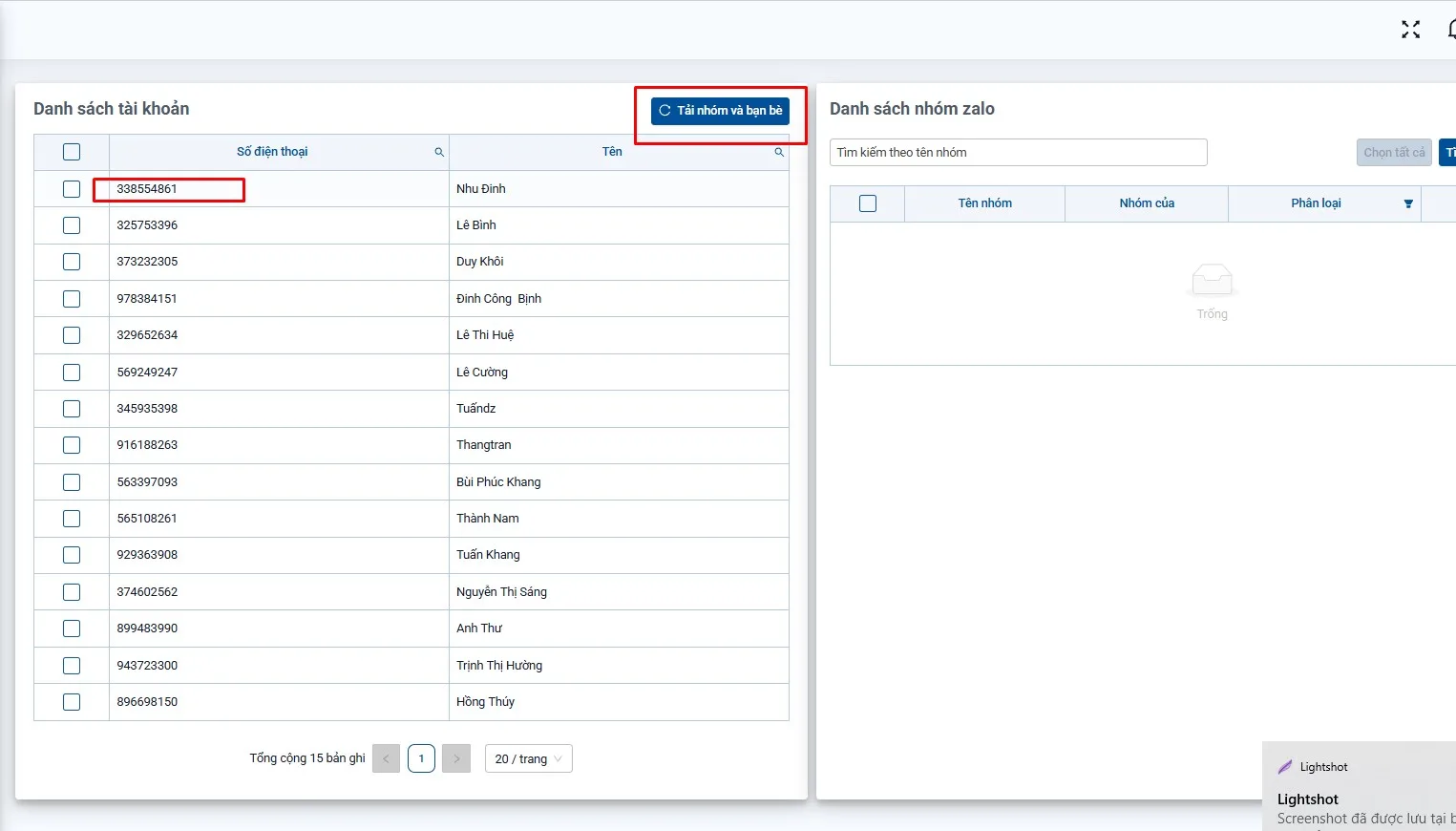Click the Nhóm của column header
This screenshot has width=1456, height=831.
pos(1146,203)
